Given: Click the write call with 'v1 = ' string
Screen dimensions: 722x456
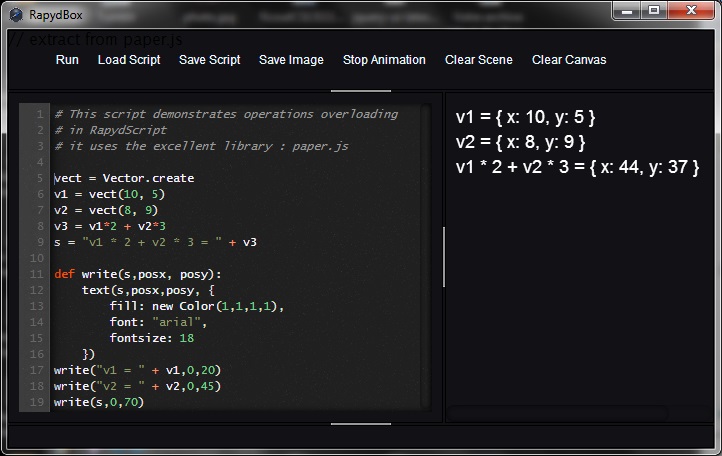Looking at the screenshot, I should (x=137, y=370).
